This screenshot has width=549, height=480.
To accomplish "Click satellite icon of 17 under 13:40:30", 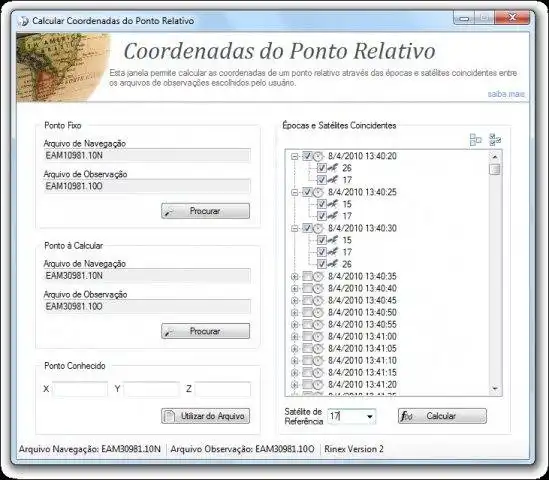I will point(333,252).
